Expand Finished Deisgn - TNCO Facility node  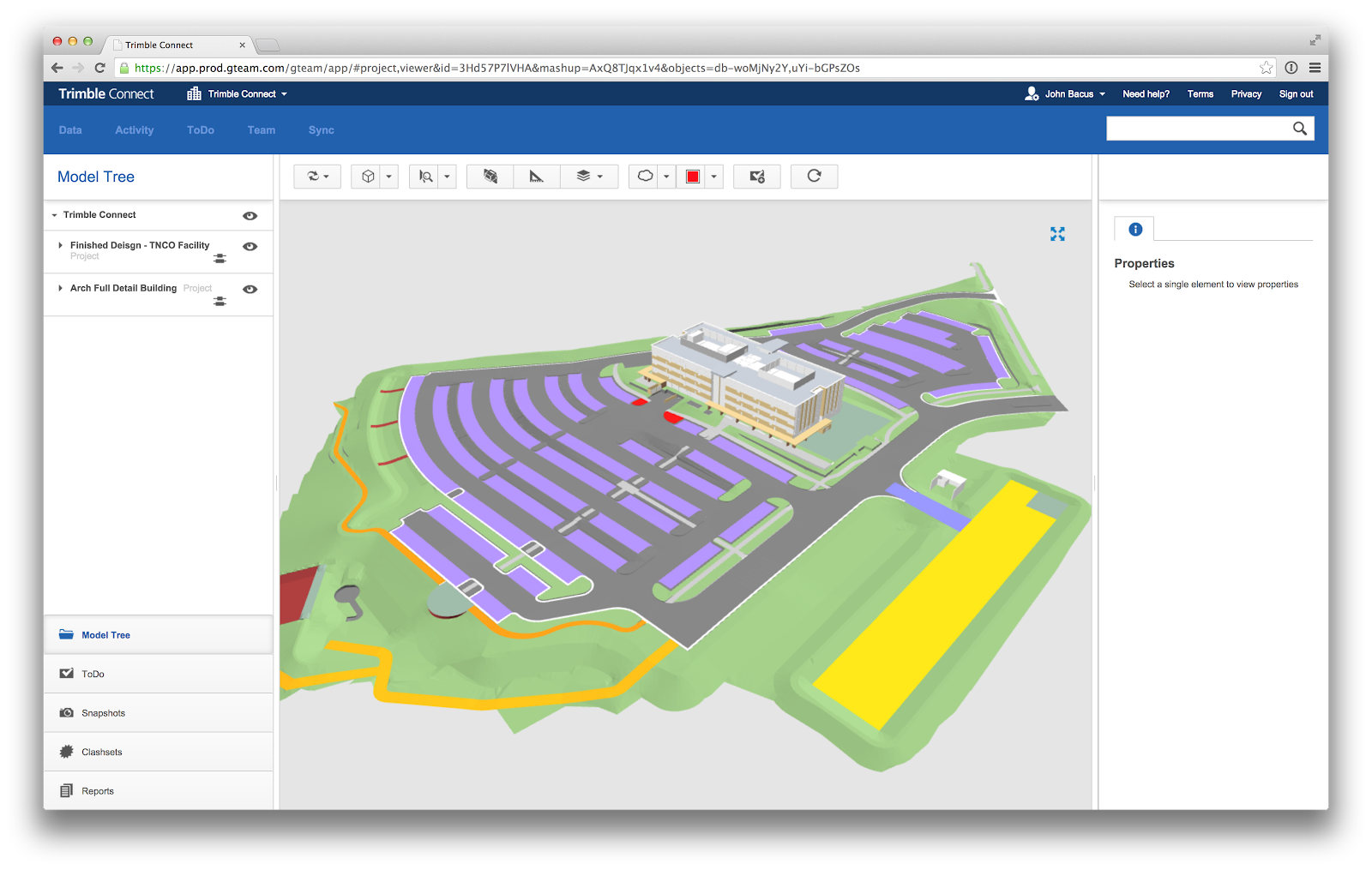60,245
